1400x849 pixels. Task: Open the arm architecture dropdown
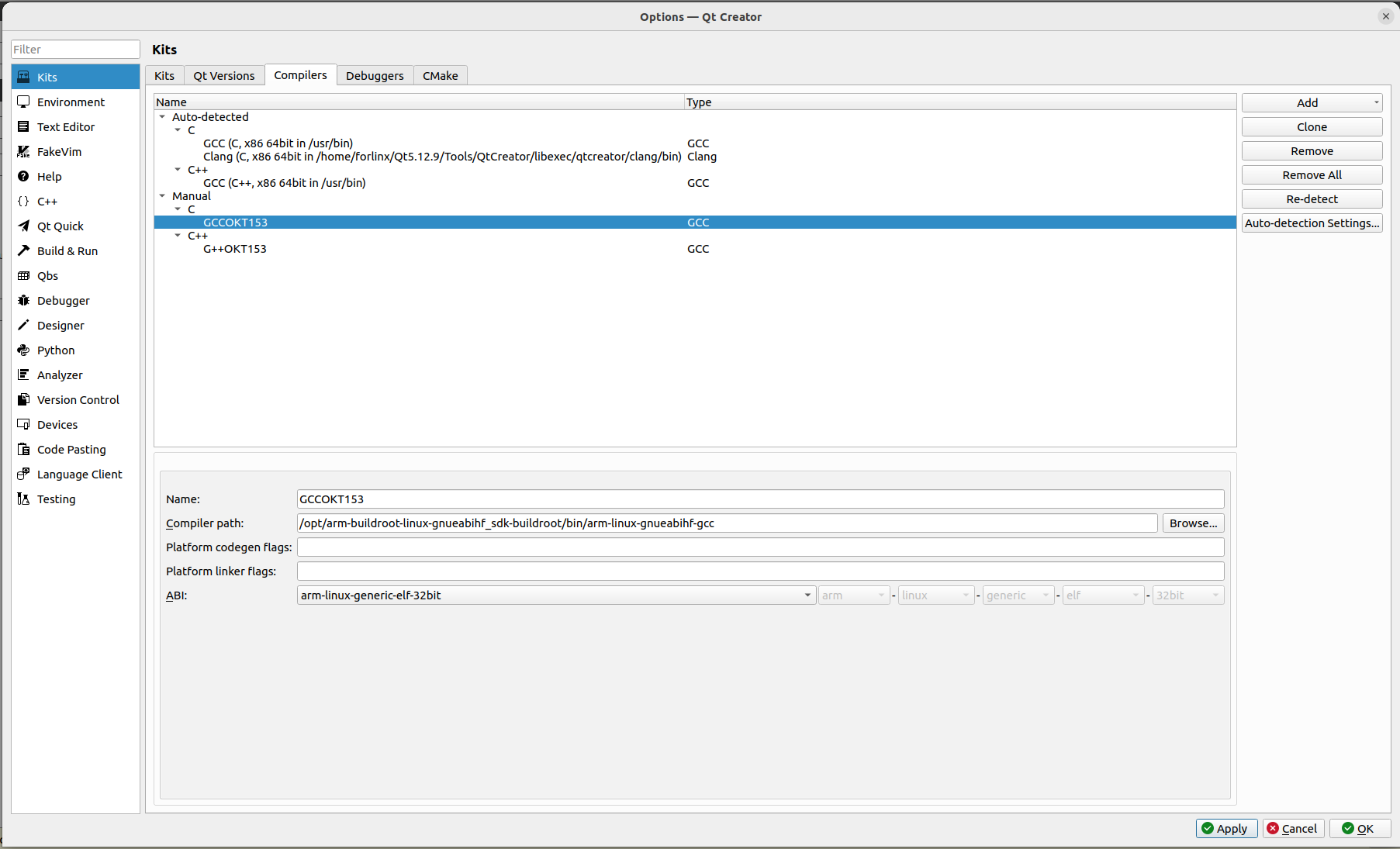[x=854, y=595]
